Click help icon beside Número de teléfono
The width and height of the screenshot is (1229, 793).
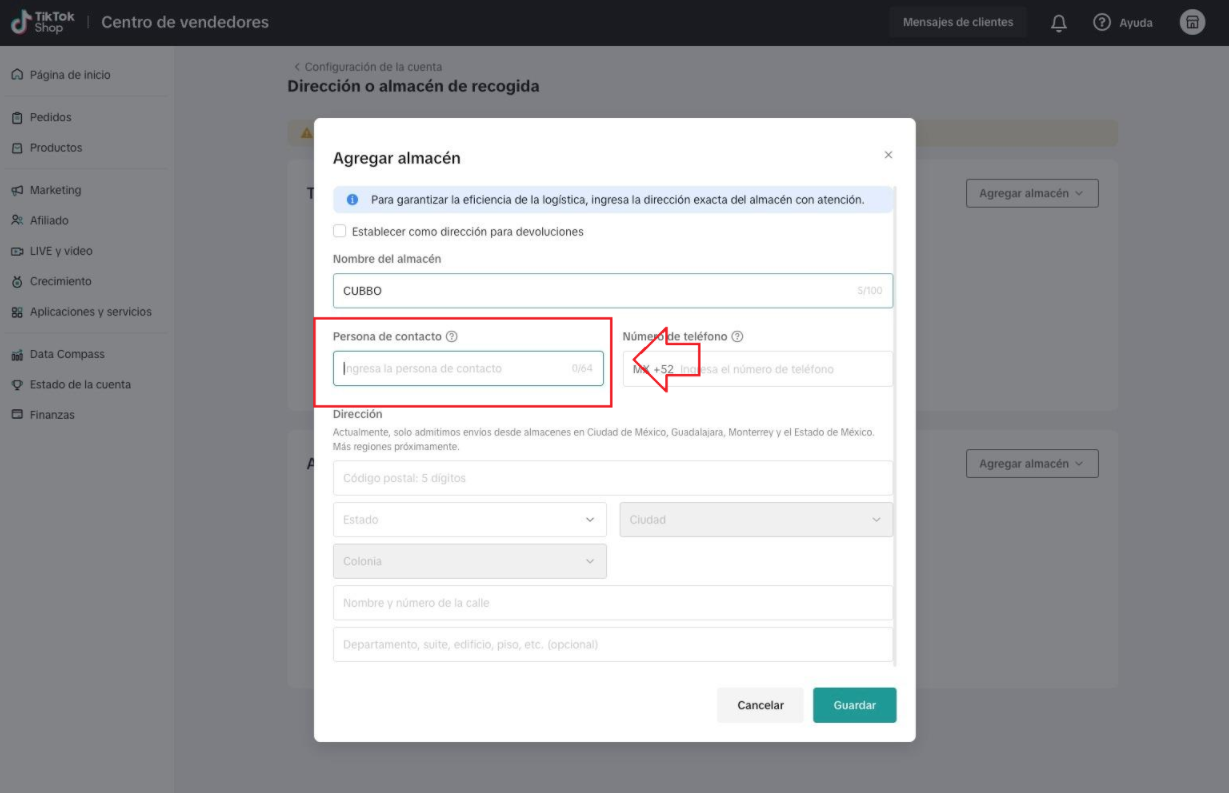(737, 337)
